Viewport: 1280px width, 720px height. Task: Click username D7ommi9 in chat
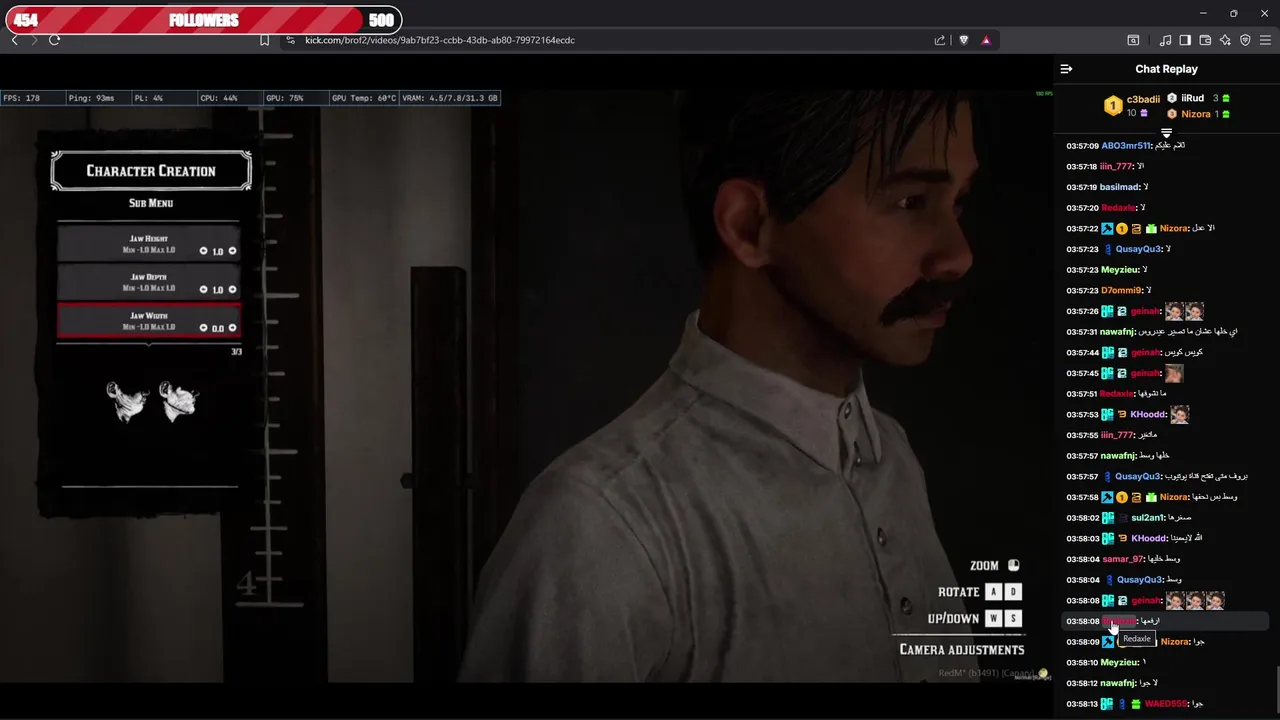pos(1121,290)
